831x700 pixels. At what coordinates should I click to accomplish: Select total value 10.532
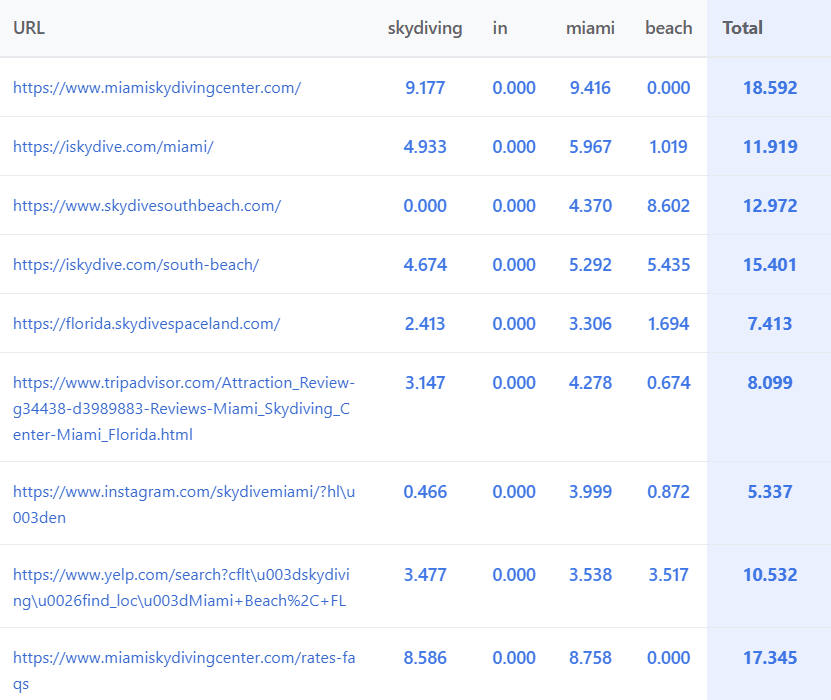click(770, 574)
